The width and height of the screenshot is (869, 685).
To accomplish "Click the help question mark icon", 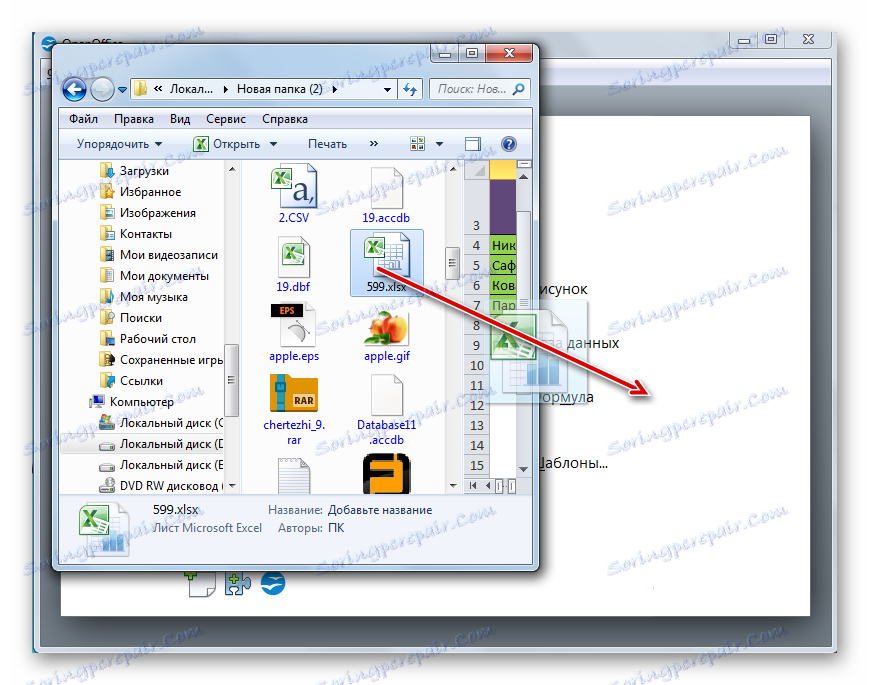I will pyautogui.click(x=509, y=144).
